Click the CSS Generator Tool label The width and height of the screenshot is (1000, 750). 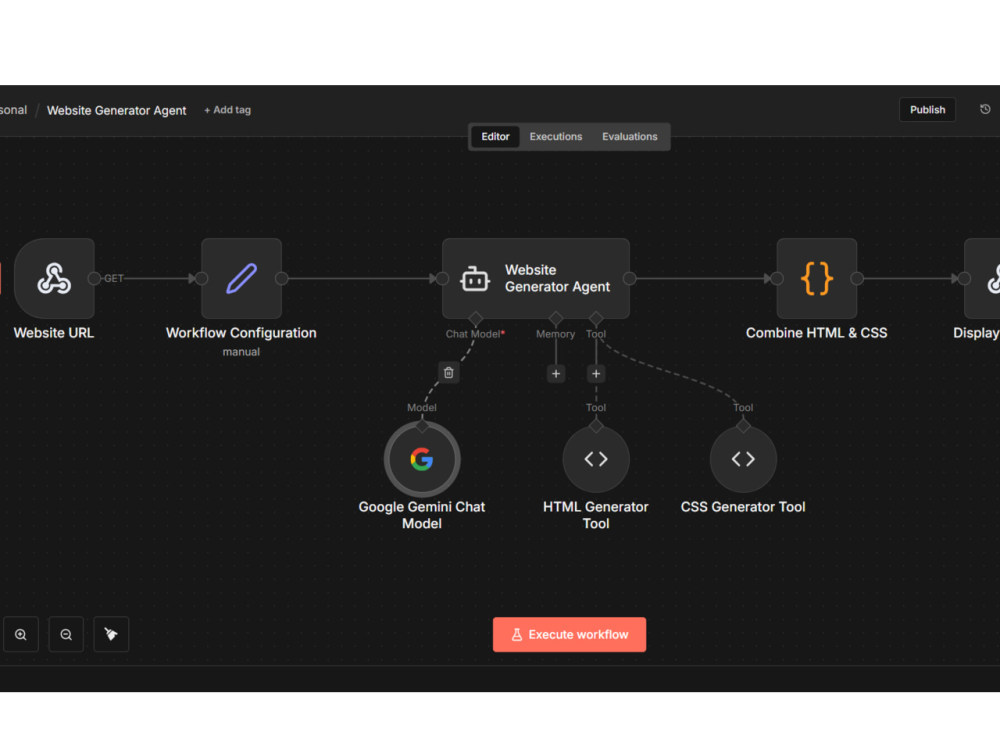[743, 506]
